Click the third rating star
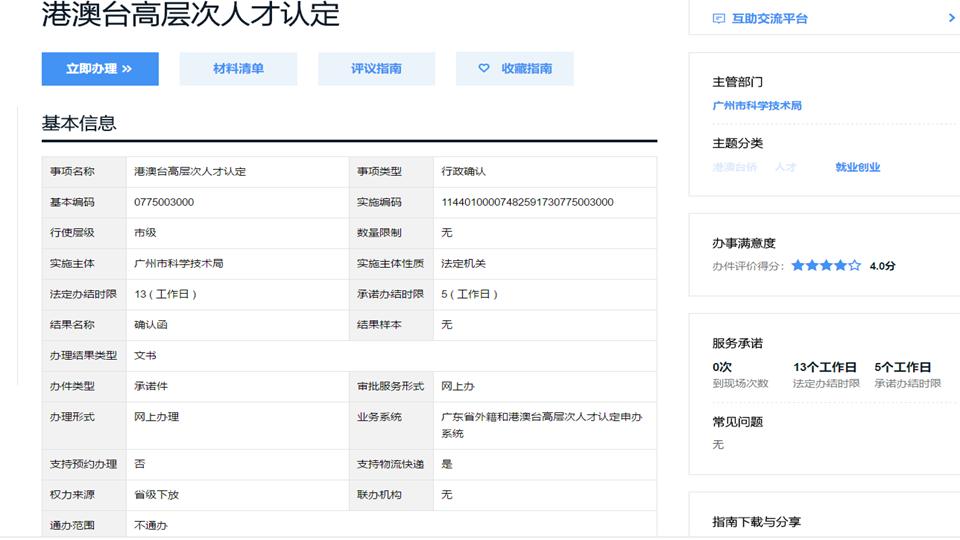Viewport: 960px width, 540px height. (x=826, y=266)
